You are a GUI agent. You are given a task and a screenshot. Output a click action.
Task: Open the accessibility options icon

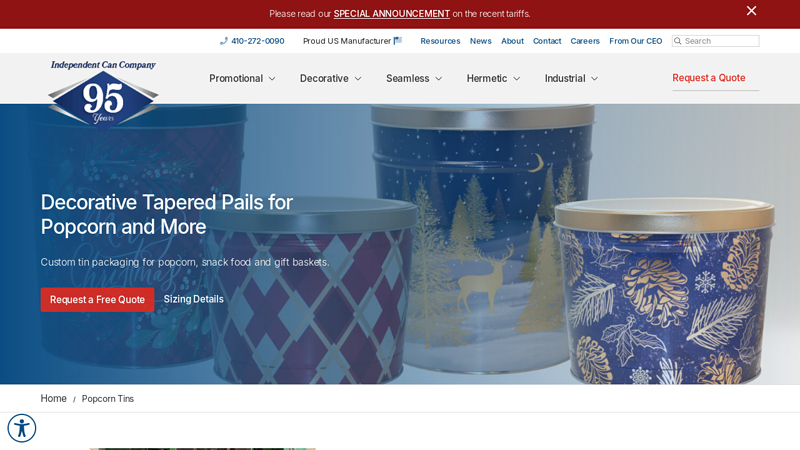21,428
